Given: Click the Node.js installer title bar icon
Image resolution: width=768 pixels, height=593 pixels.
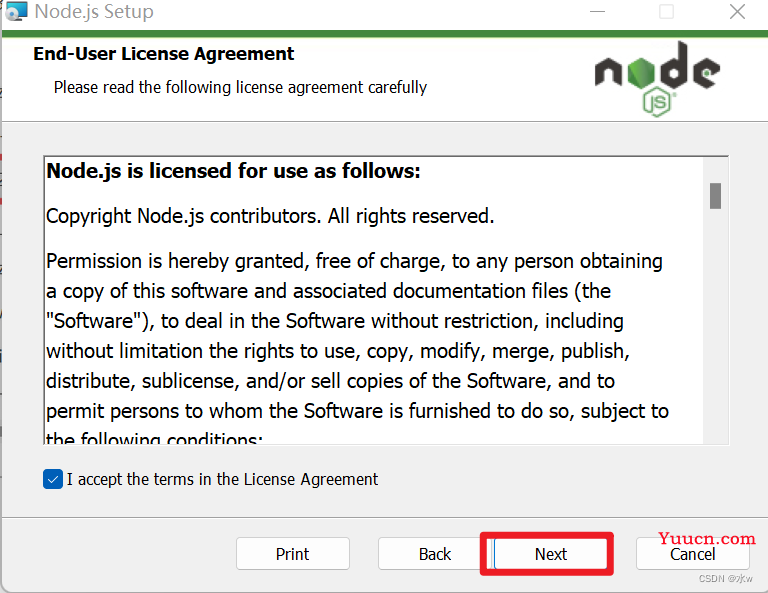Looking at the screenshot, I should (x=16, y=11).
